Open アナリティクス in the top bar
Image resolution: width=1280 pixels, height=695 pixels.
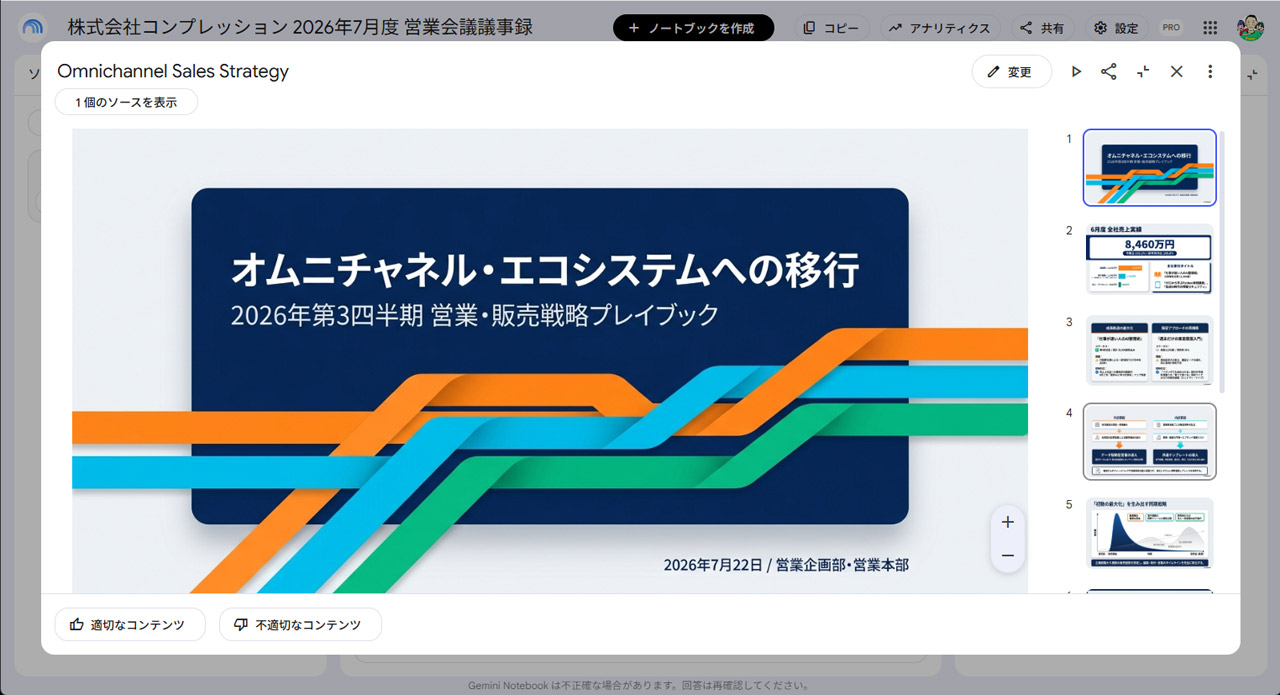pyautogui.click(x=939, y=28)
